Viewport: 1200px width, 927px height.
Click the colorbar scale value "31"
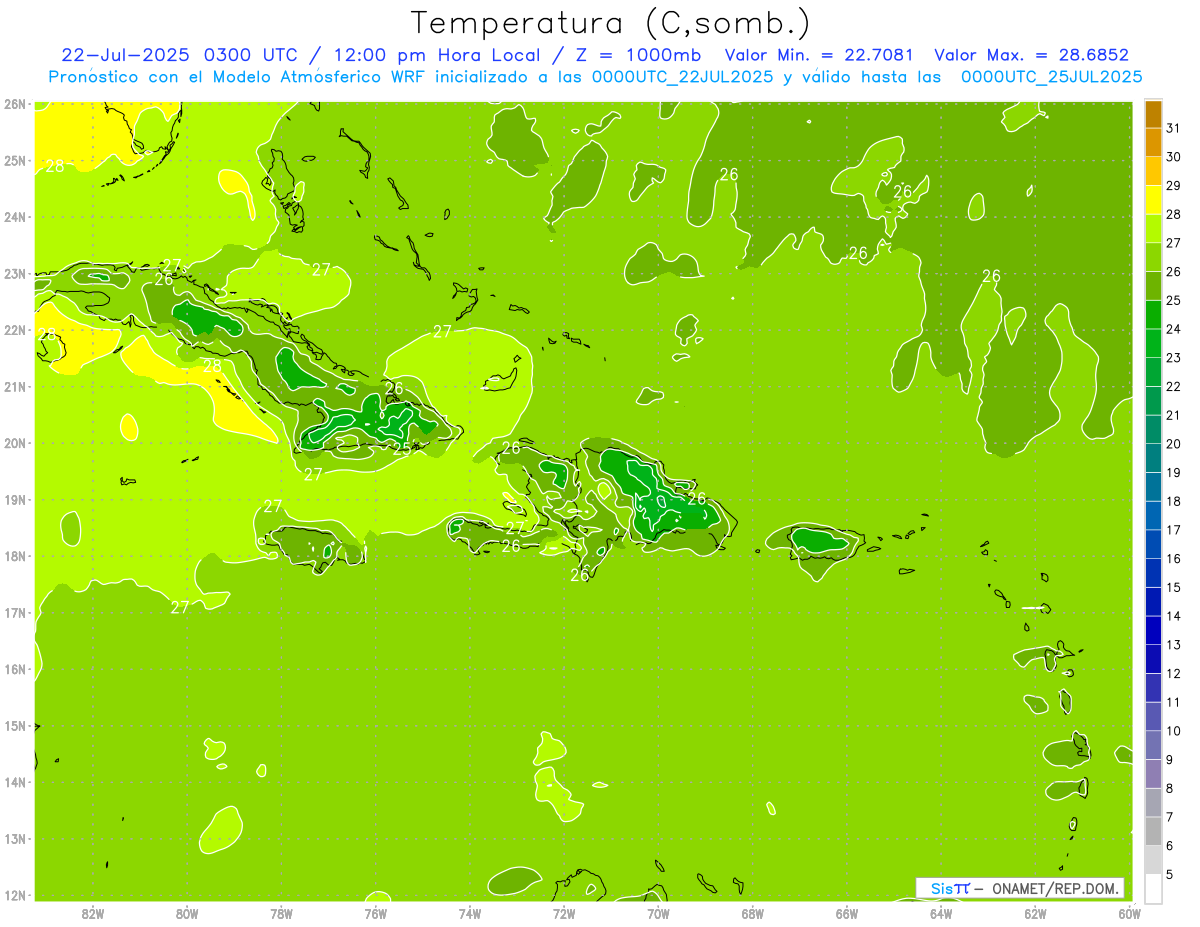[1173, 128]
